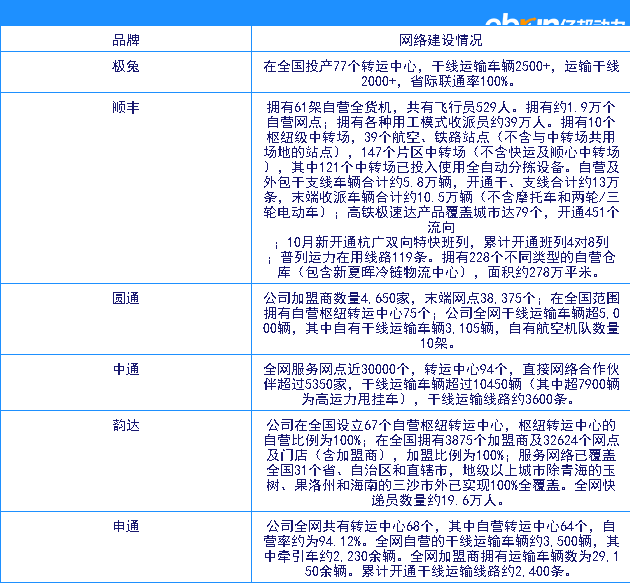630x584 pixels.
Task: Click 圆通 text starting 公司加盟商数量4,650家
Action: pos(441,298)
